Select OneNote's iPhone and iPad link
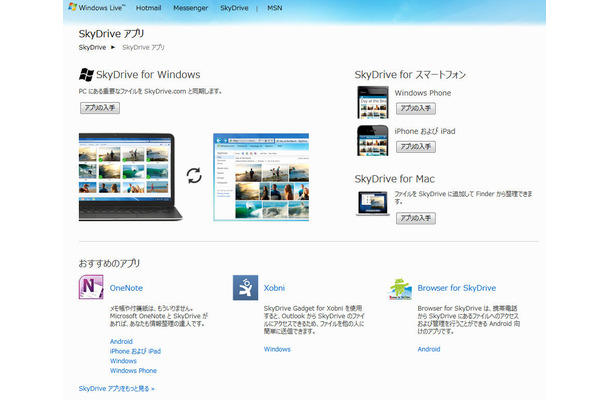This screenshot has width=610, height=400. tap(135, 351)
